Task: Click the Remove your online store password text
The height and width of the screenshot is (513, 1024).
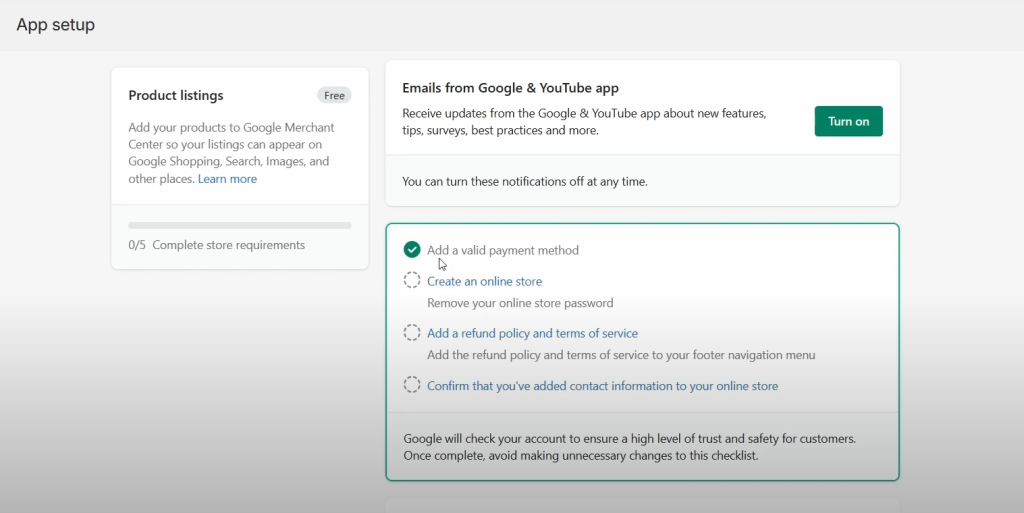Action: [520, 303]
